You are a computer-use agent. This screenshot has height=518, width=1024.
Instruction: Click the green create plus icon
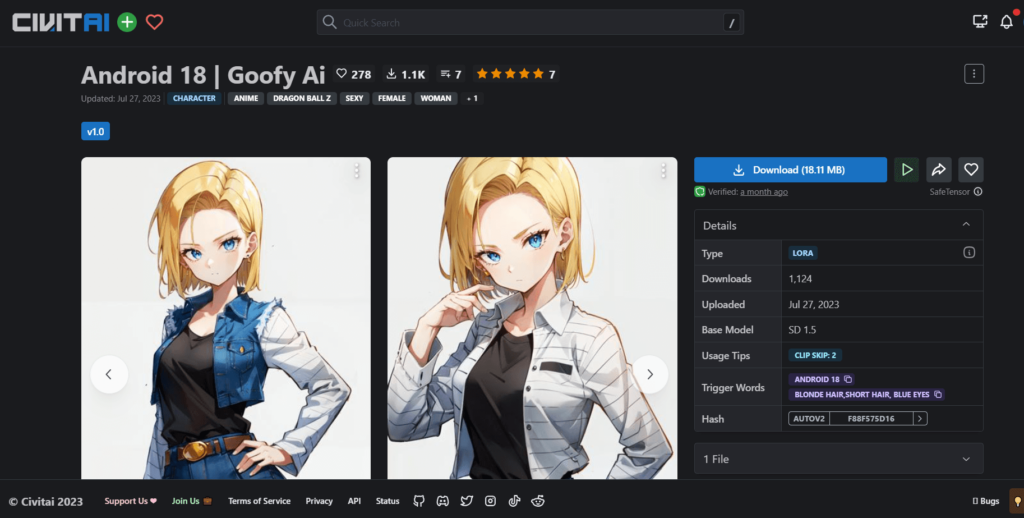[127, 22]
